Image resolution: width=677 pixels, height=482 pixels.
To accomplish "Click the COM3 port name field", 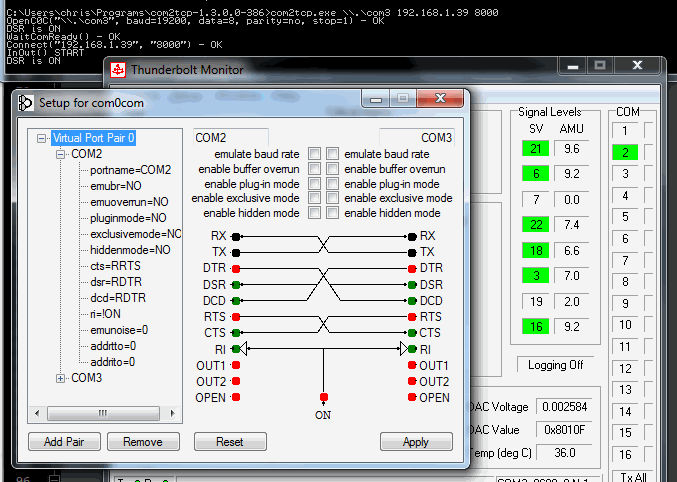I will [x=417, y=137].
